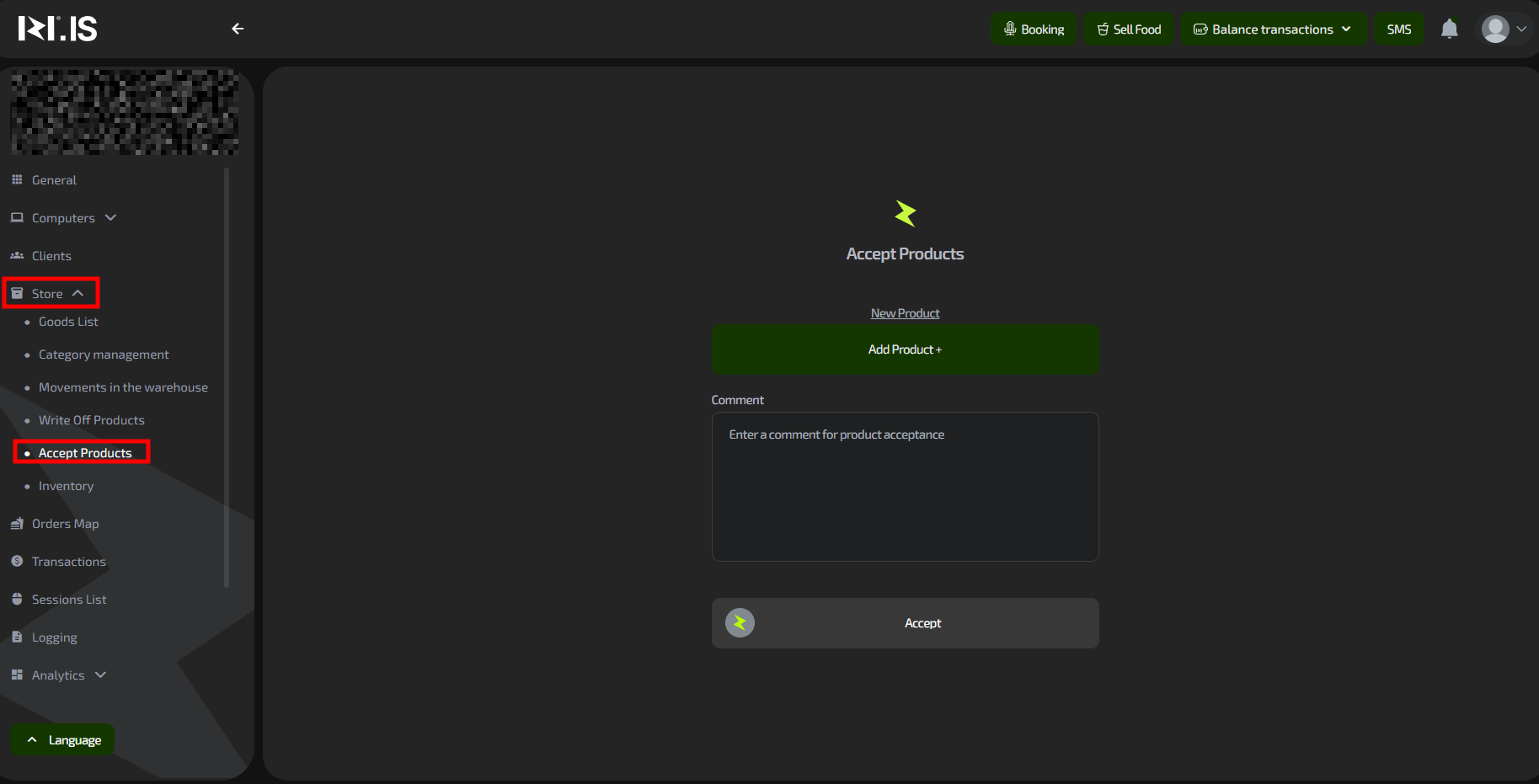Follow the New Product link

905,313
